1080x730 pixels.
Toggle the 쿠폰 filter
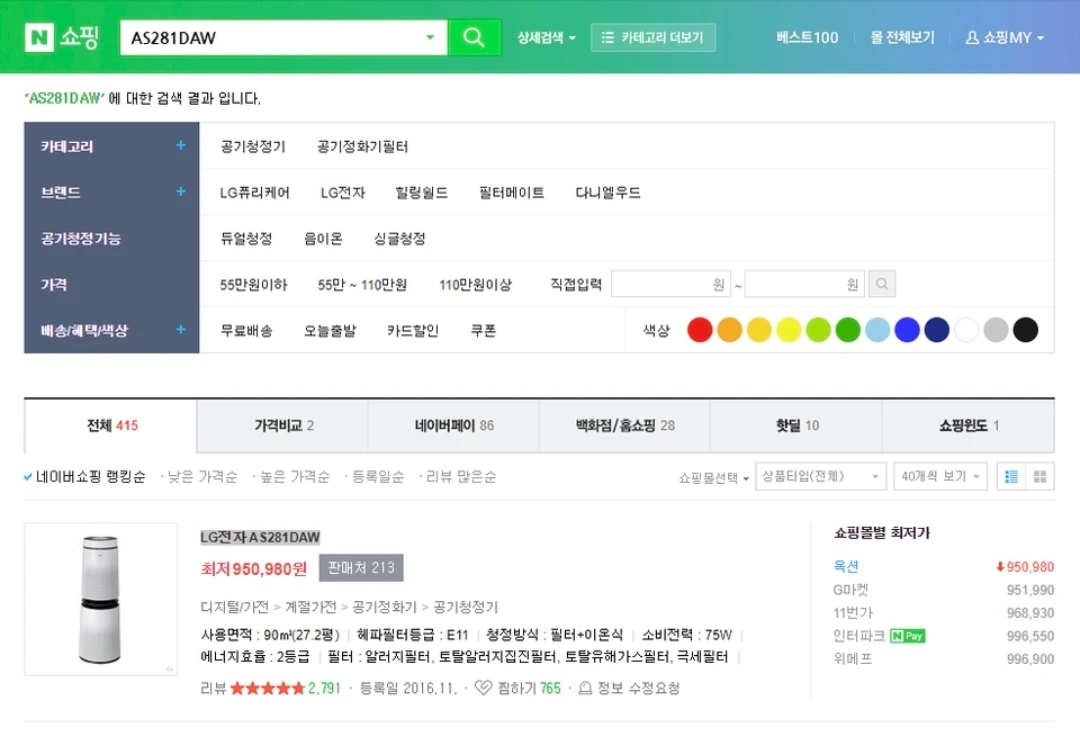click(x=483, y=331)
